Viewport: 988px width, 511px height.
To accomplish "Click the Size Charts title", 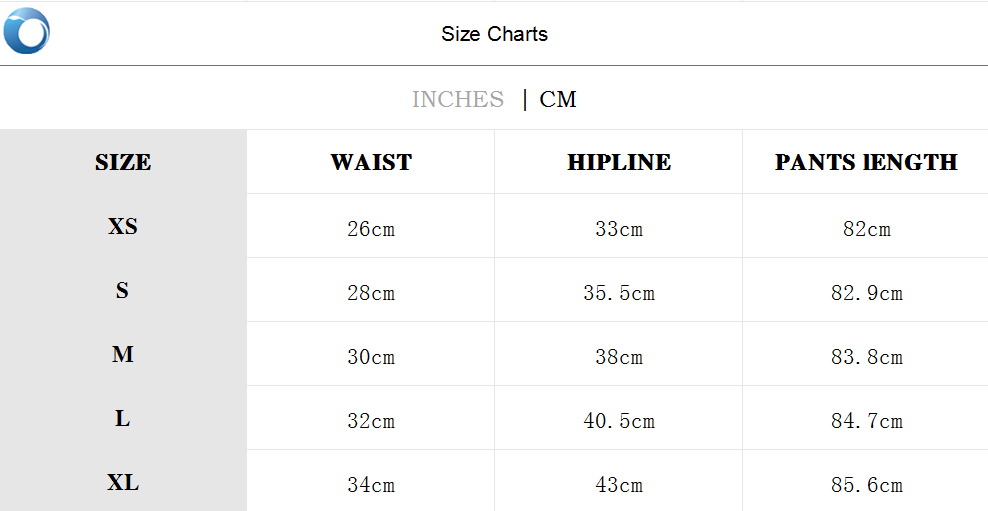I will [x=494, y=34].
